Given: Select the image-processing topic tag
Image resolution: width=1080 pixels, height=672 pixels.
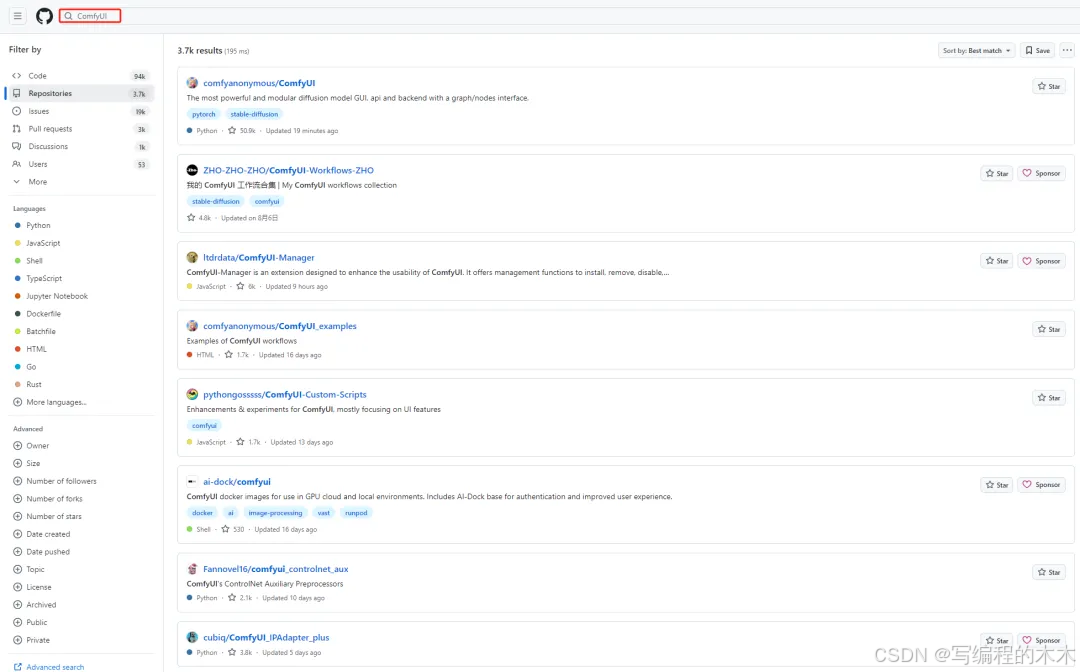Looking at the screenshot, I should tap(275, 513).
